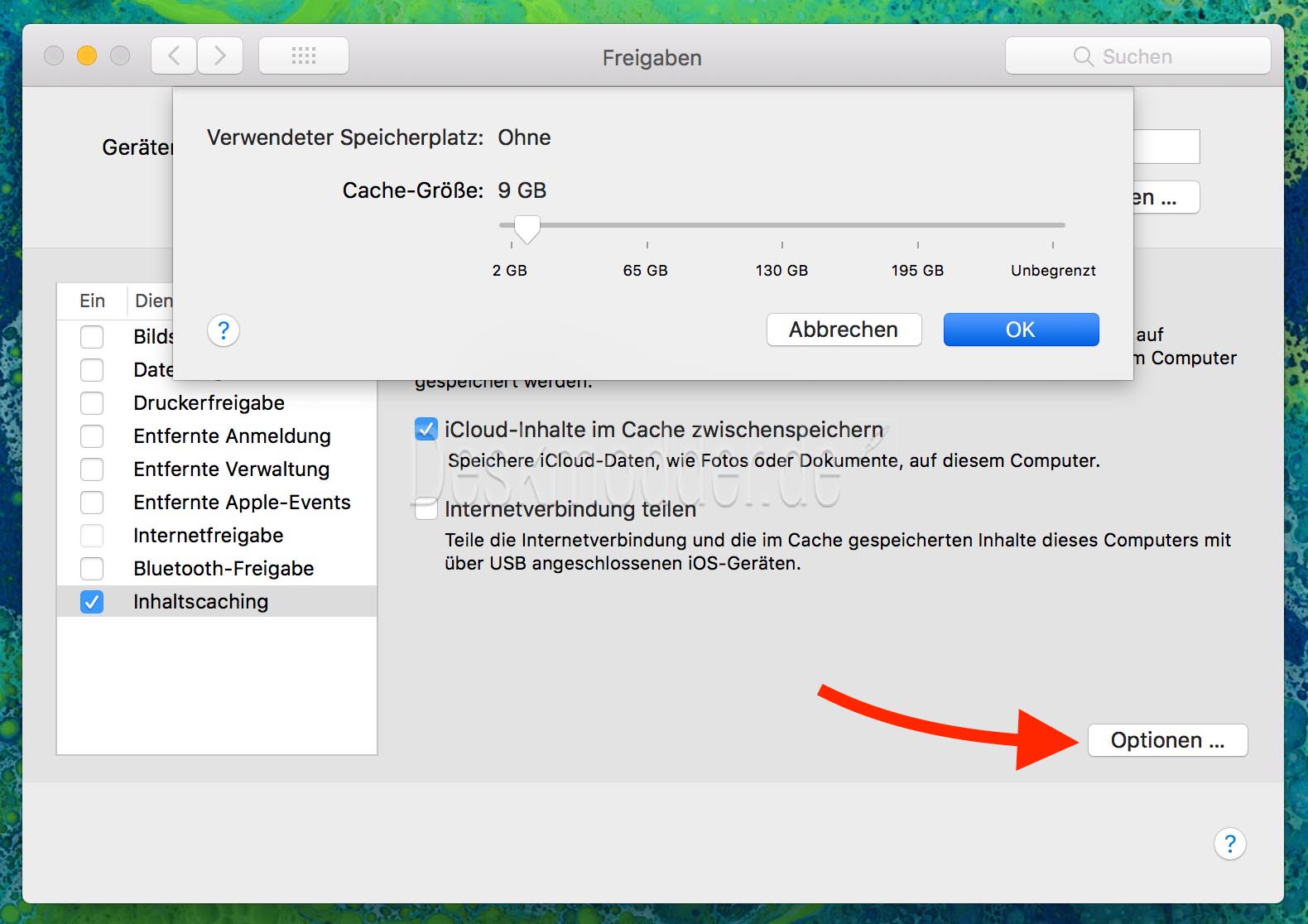
Task: Enable the Bluetooth-Freigabe checkbox
Action: [92, 569]
